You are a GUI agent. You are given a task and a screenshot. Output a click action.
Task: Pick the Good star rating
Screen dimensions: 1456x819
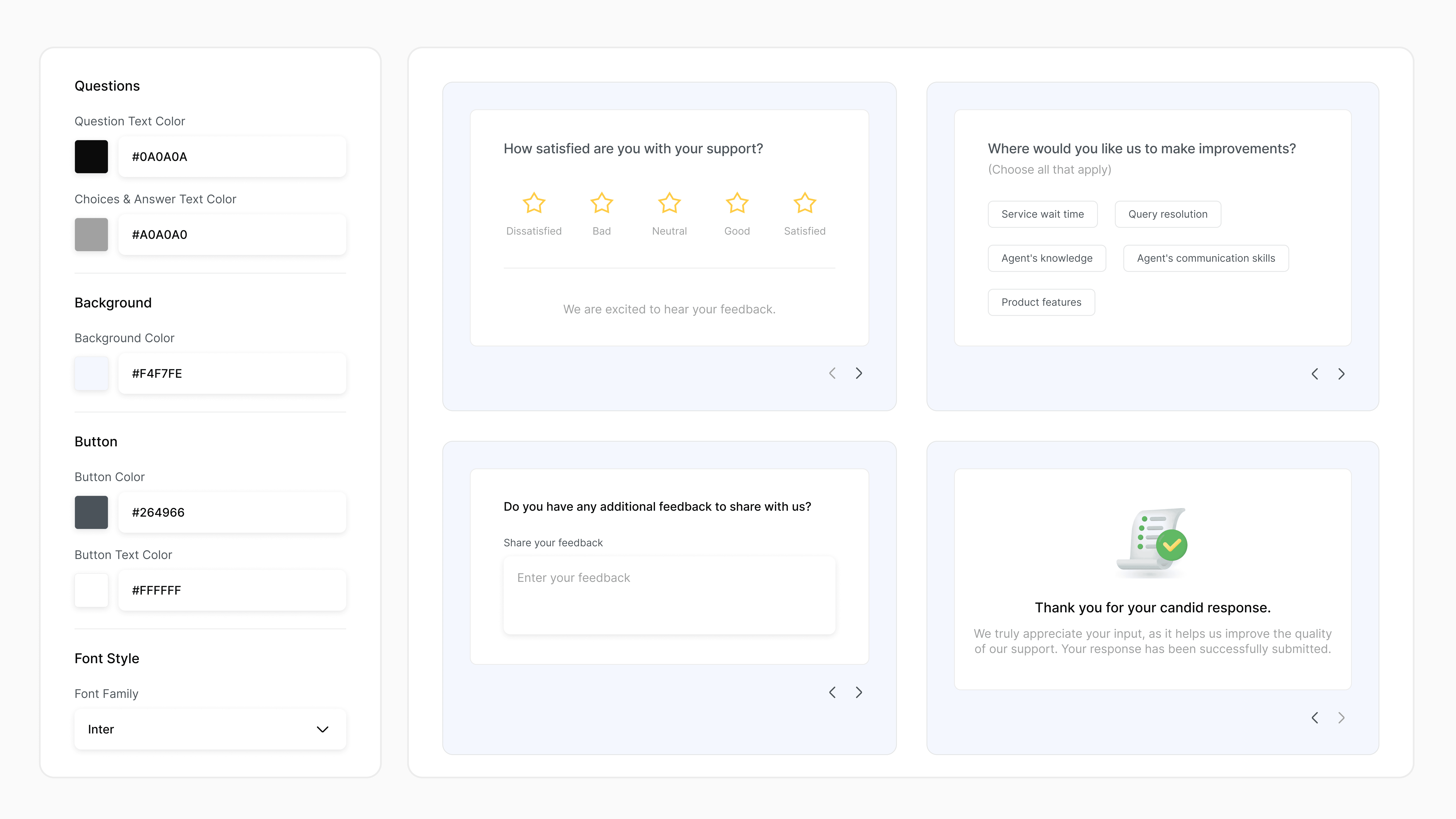[x=737, y=203]
